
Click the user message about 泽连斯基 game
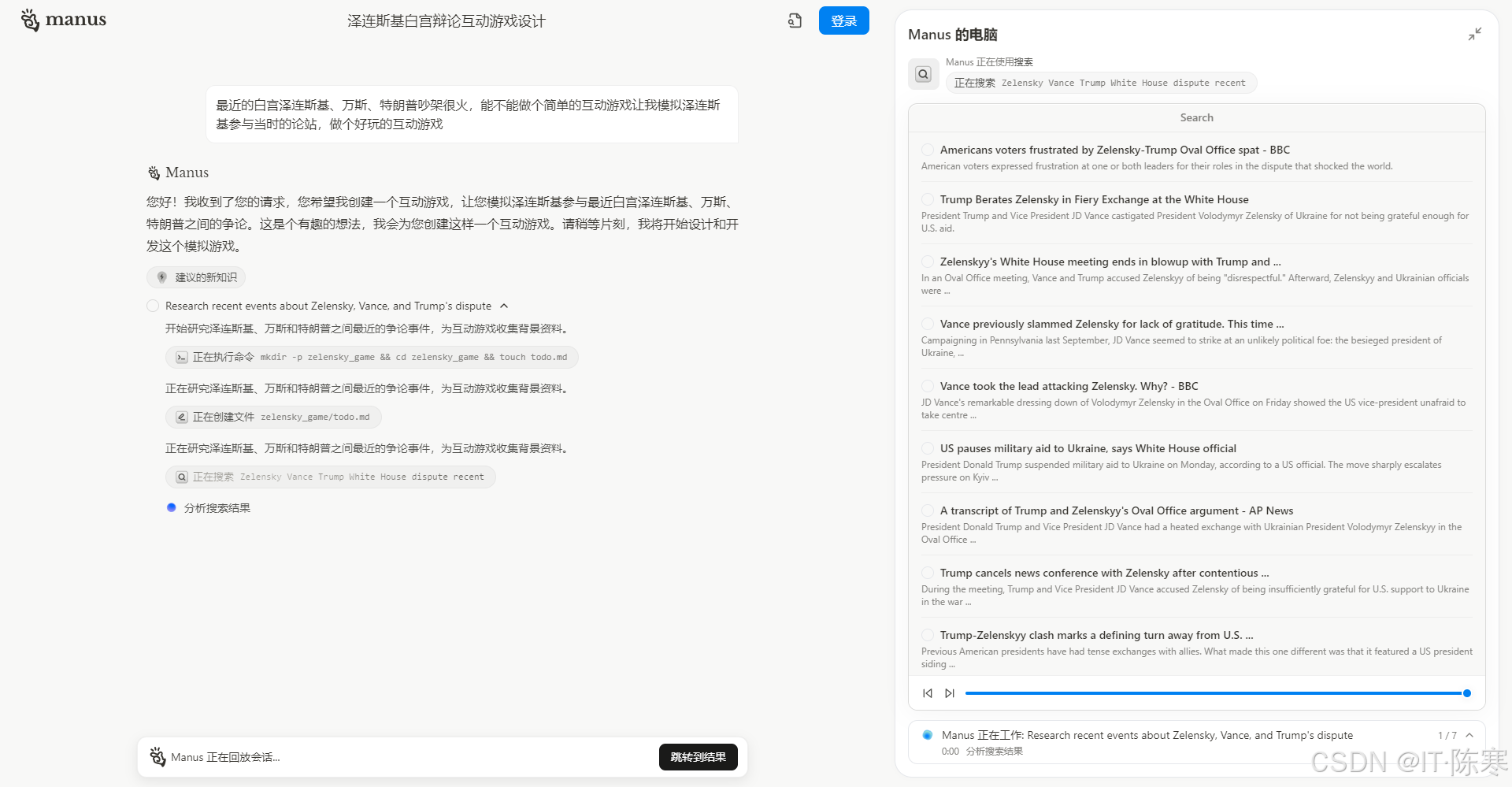point(472,114)
